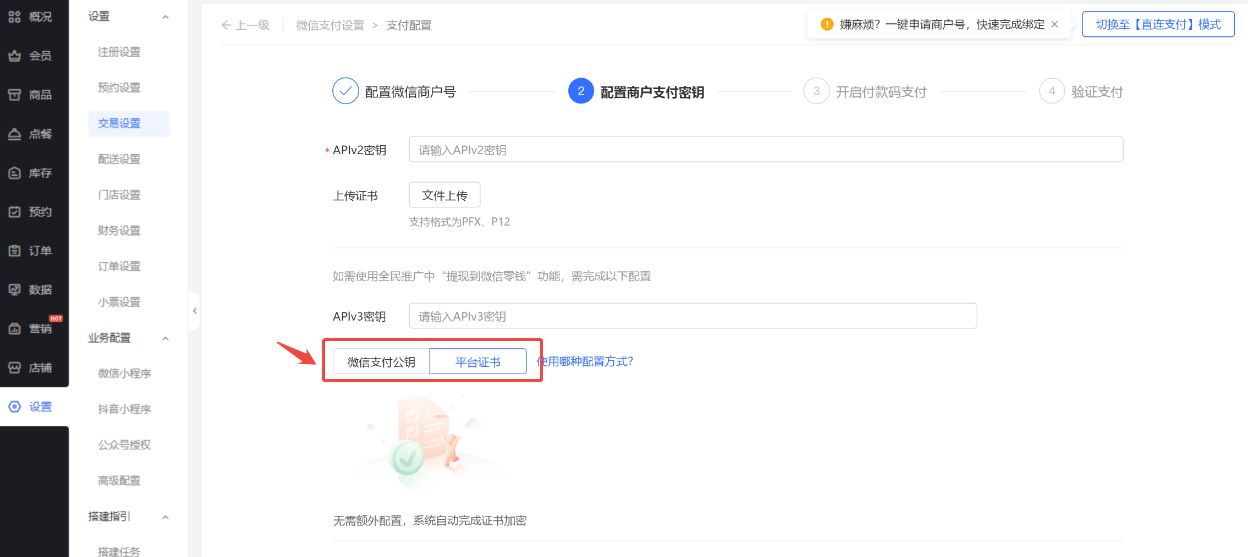Open 搭建任务 menu item
The image size is (1248, 557).
(x=119, y=552)
